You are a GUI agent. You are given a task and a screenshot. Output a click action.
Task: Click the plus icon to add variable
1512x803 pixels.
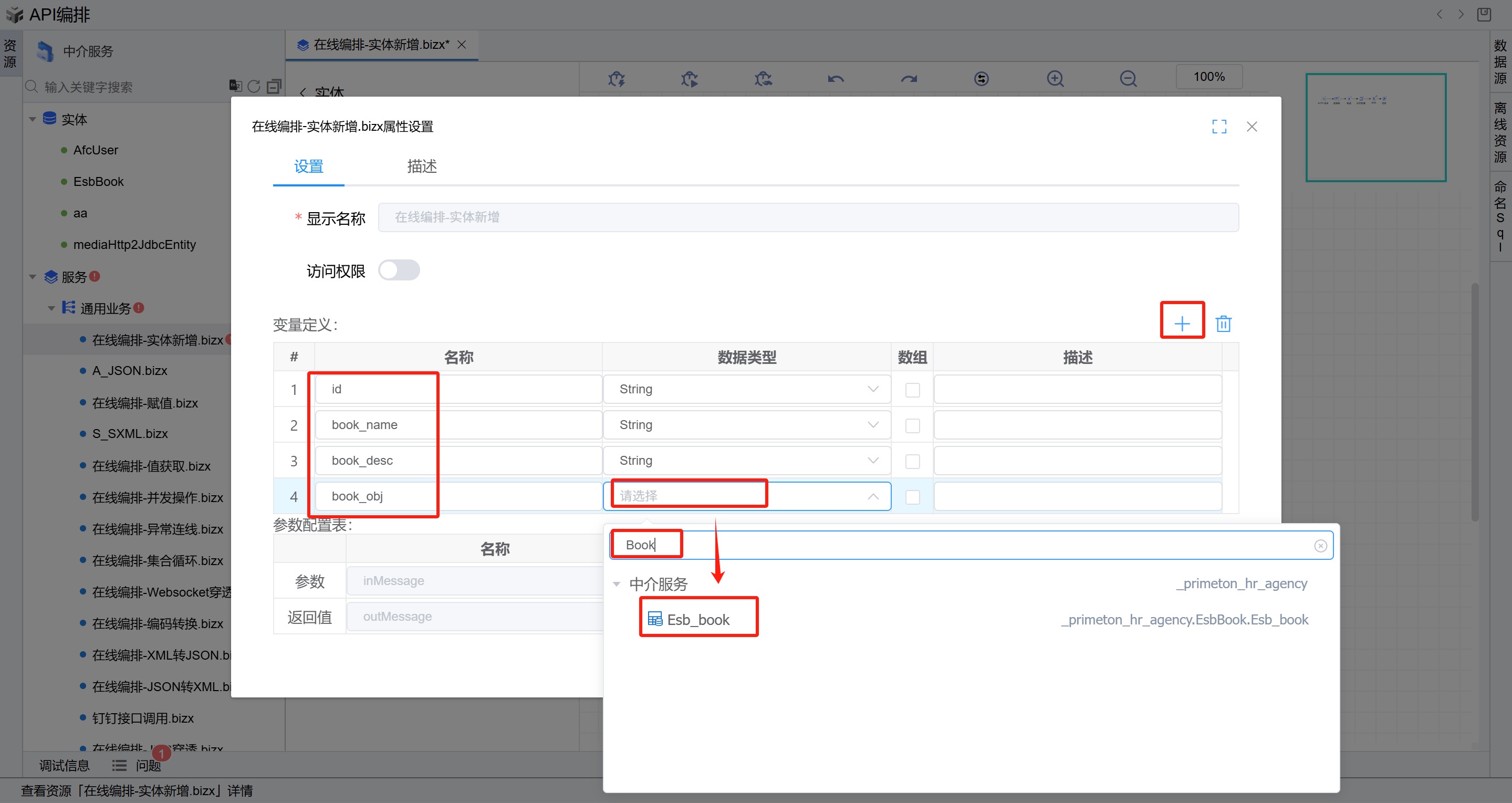1182,324
